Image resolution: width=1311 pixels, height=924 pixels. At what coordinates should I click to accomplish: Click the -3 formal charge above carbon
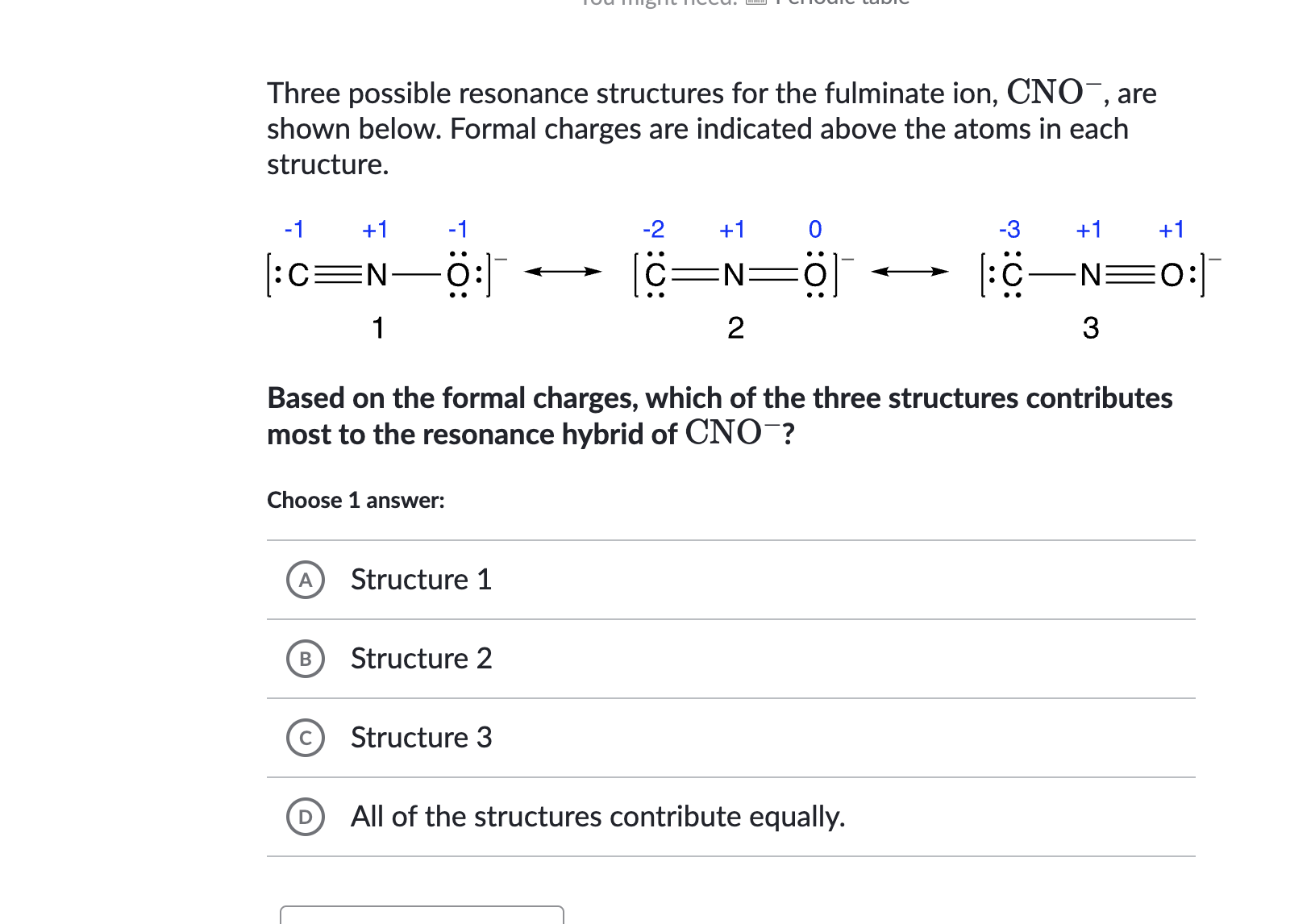1009,230
